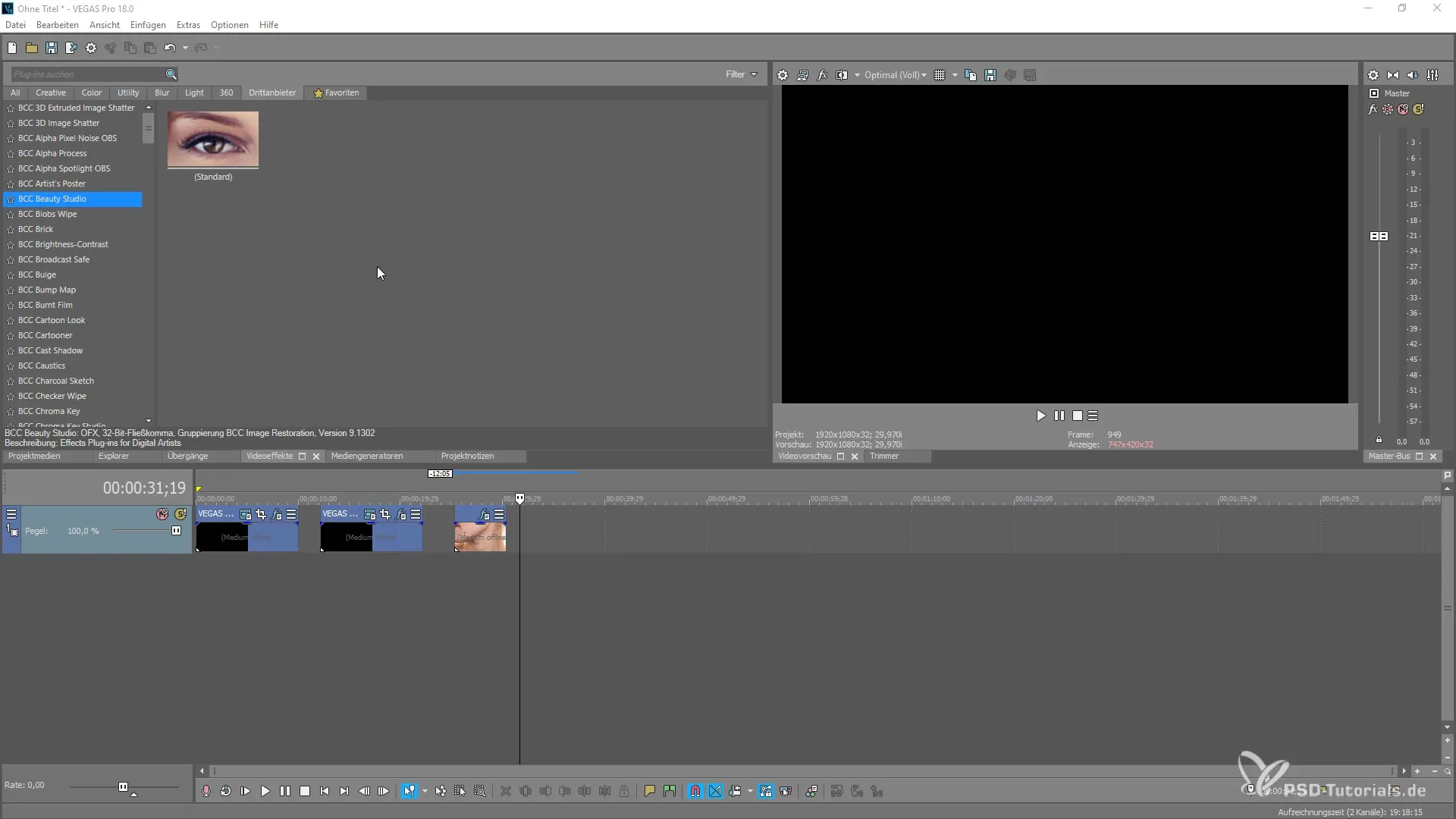Switch to the Übergänge tab

pyautogui.click(x=187, y=456)
